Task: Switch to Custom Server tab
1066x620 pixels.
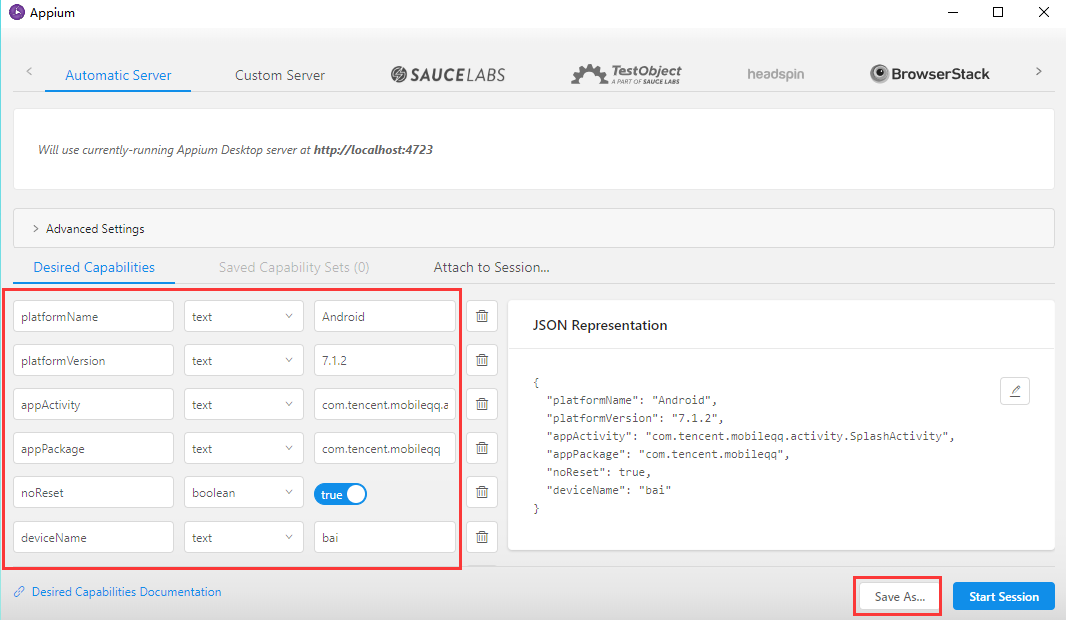Action: 279,75
